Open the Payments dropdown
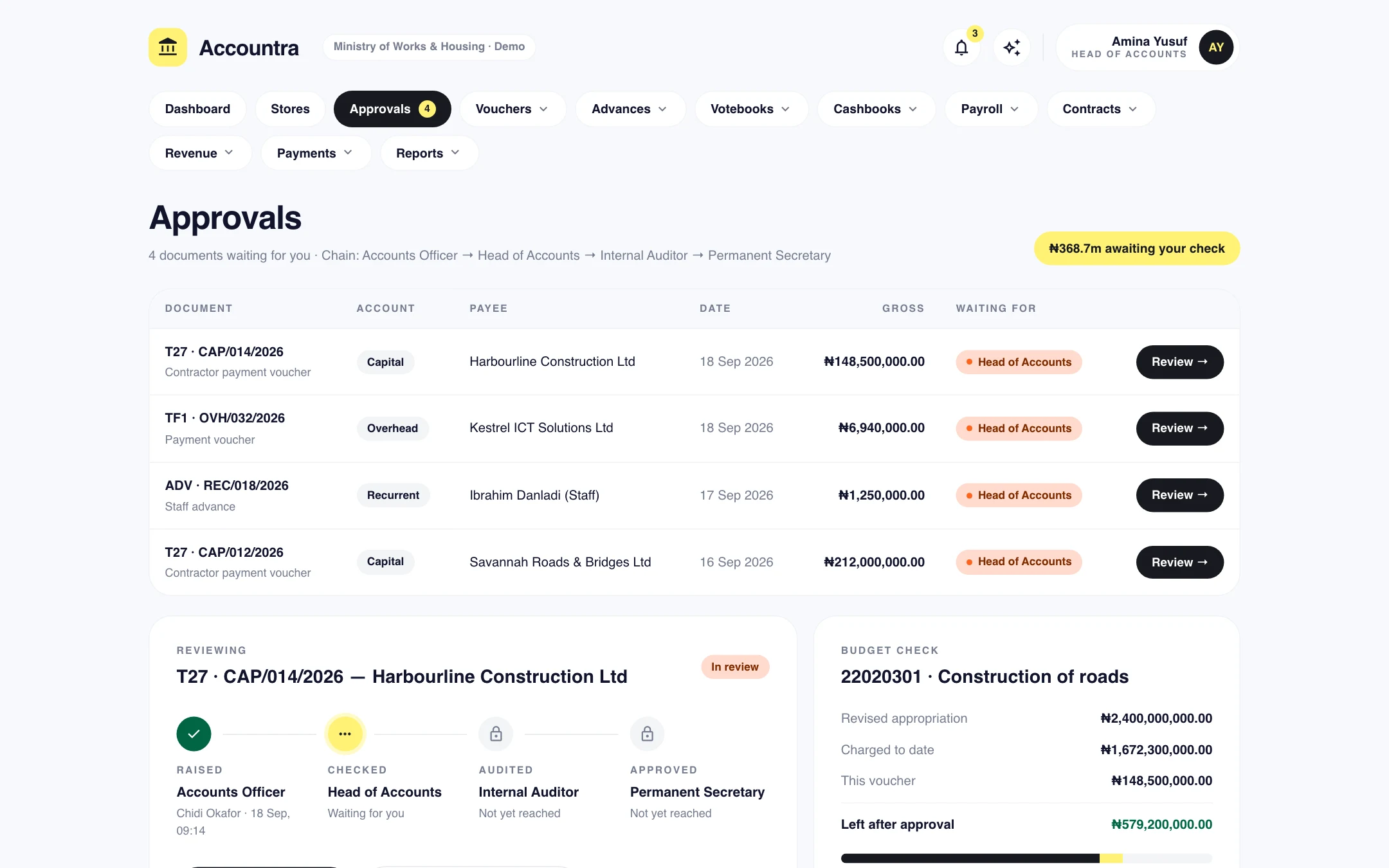This screenshot has height=868, width=1389. 315,153
